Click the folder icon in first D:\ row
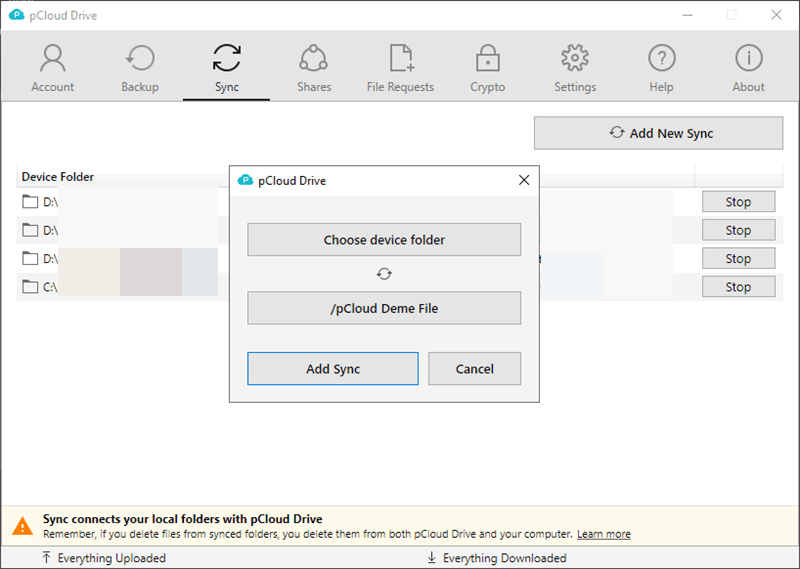This screenshot has height=569, width=800. (30, 202)
